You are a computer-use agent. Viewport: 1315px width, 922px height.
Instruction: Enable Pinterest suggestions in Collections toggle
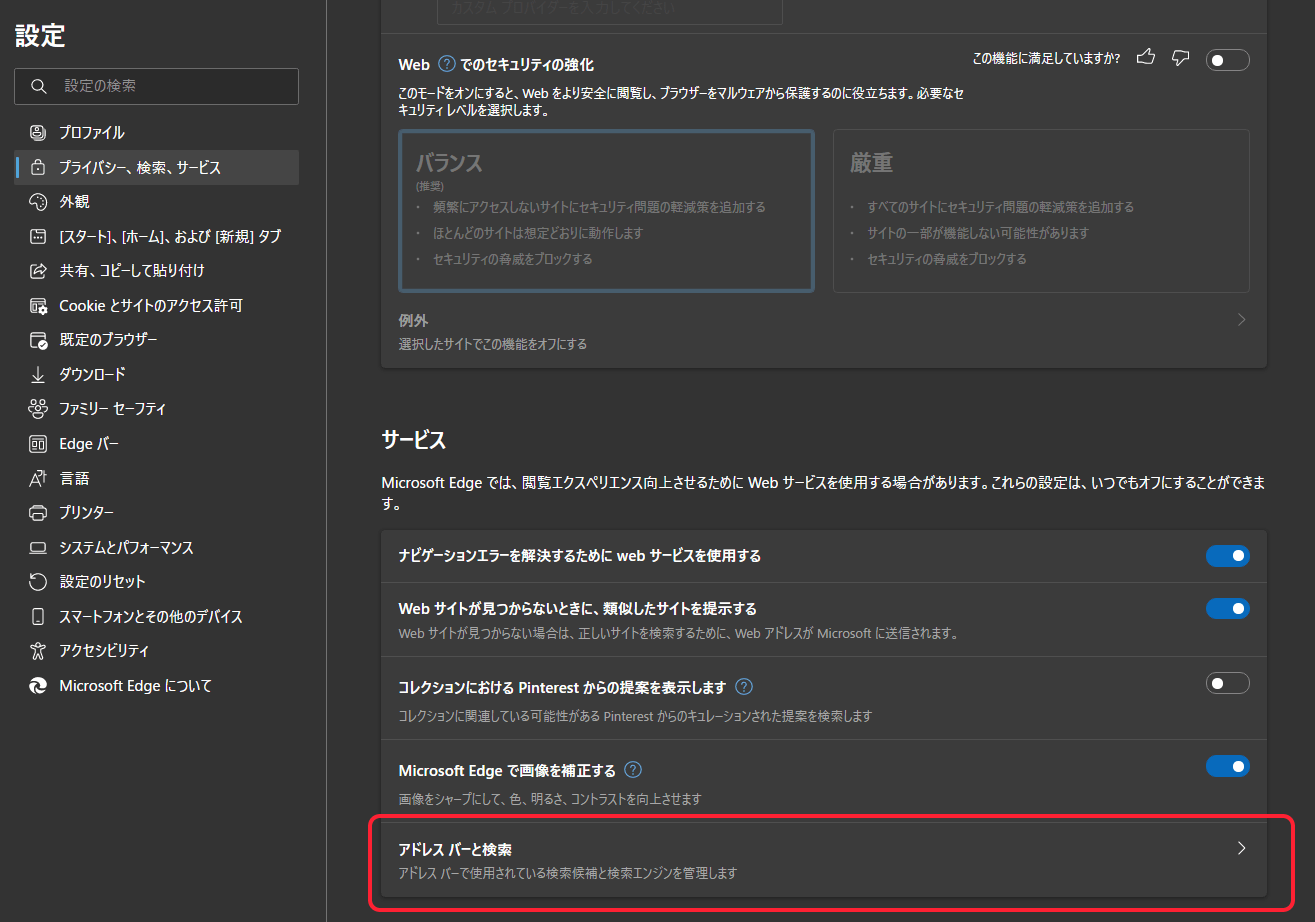(x=1227, y=684)
